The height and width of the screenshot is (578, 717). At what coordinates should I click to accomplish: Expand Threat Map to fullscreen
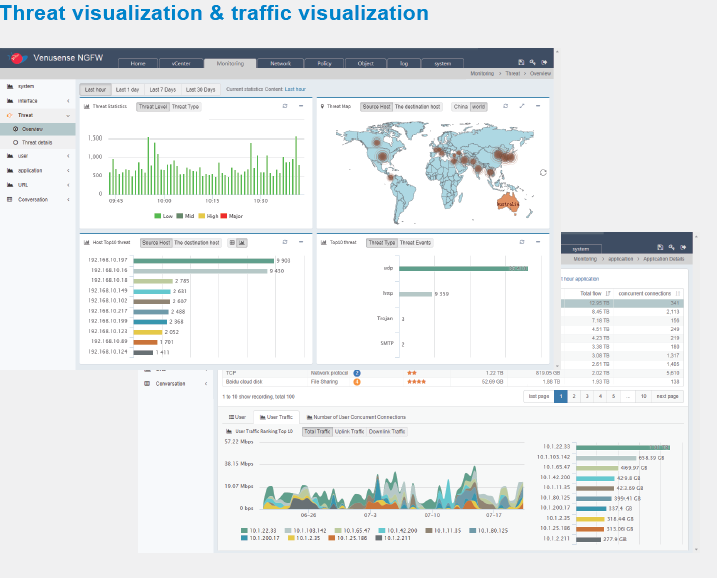point(521,105)
